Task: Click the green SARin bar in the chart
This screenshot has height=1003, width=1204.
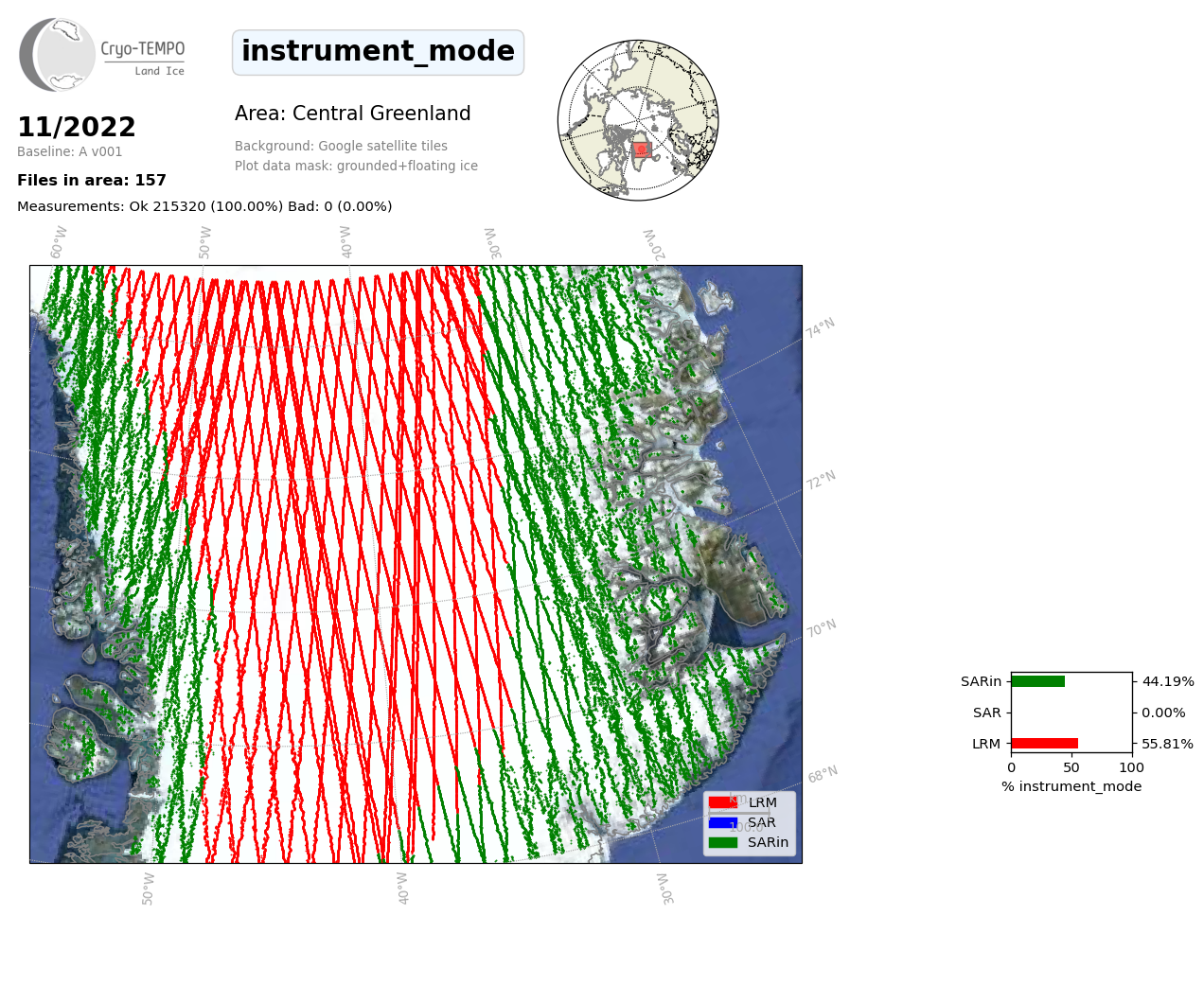Action: tap(1037, 681)
